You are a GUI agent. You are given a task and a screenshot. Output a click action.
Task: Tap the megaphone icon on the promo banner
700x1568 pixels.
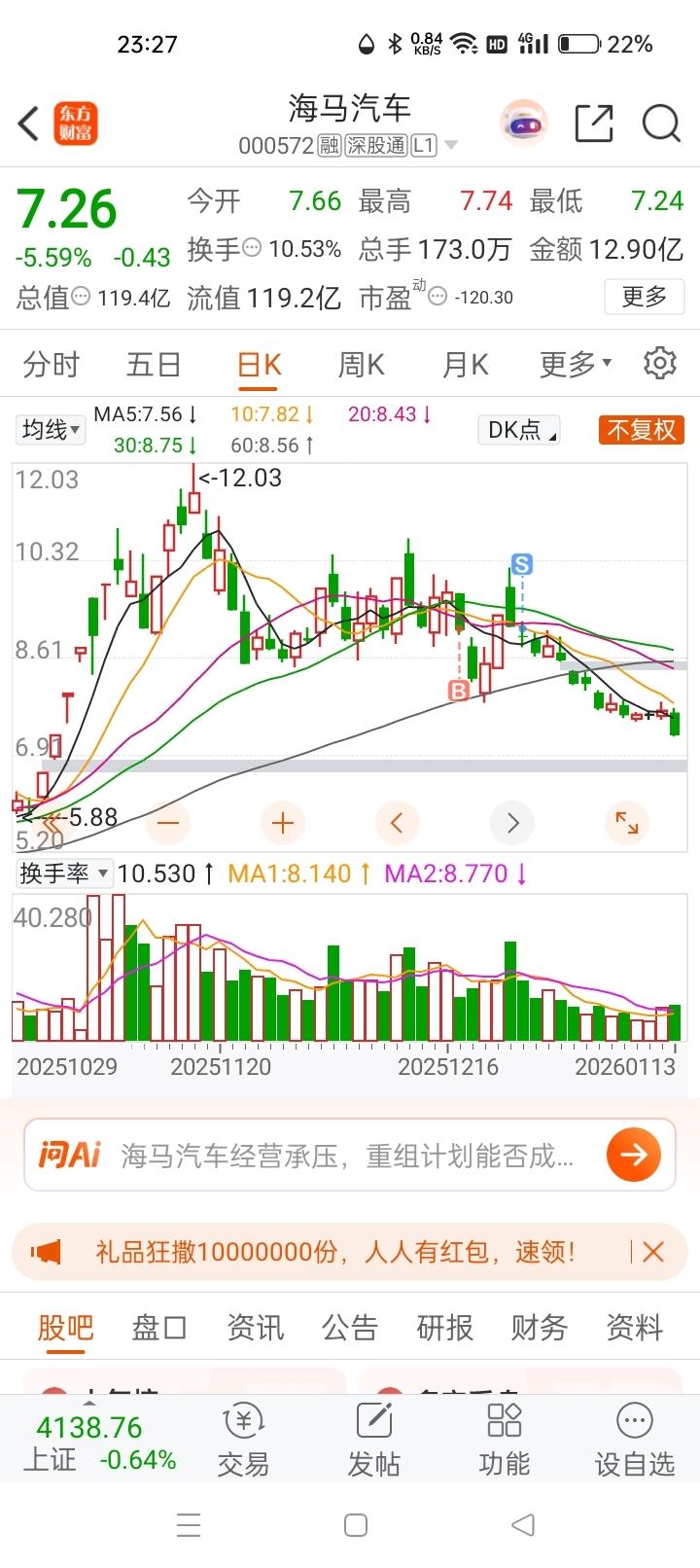46,1252
